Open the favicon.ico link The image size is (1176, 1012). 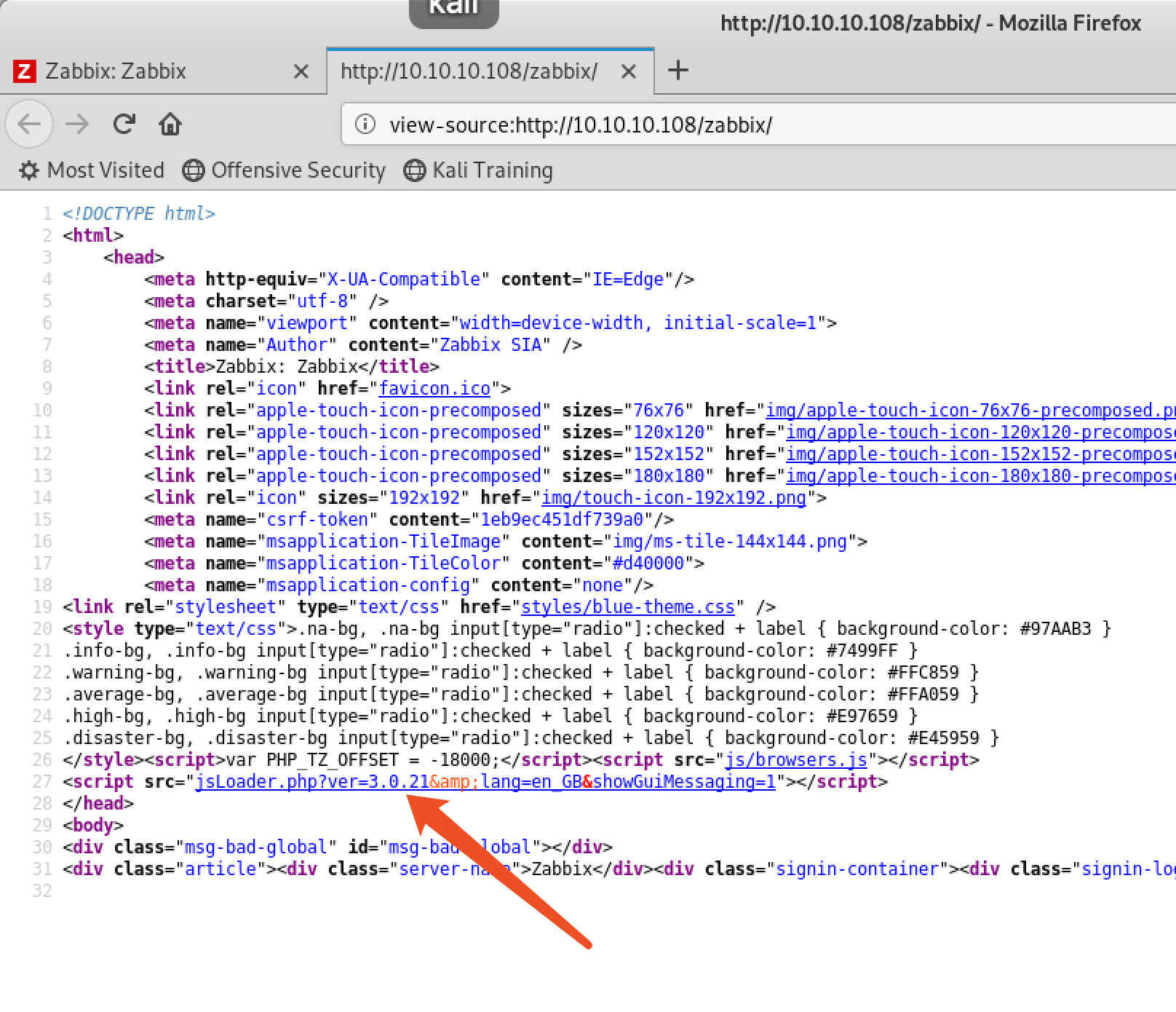click(434, 388)
